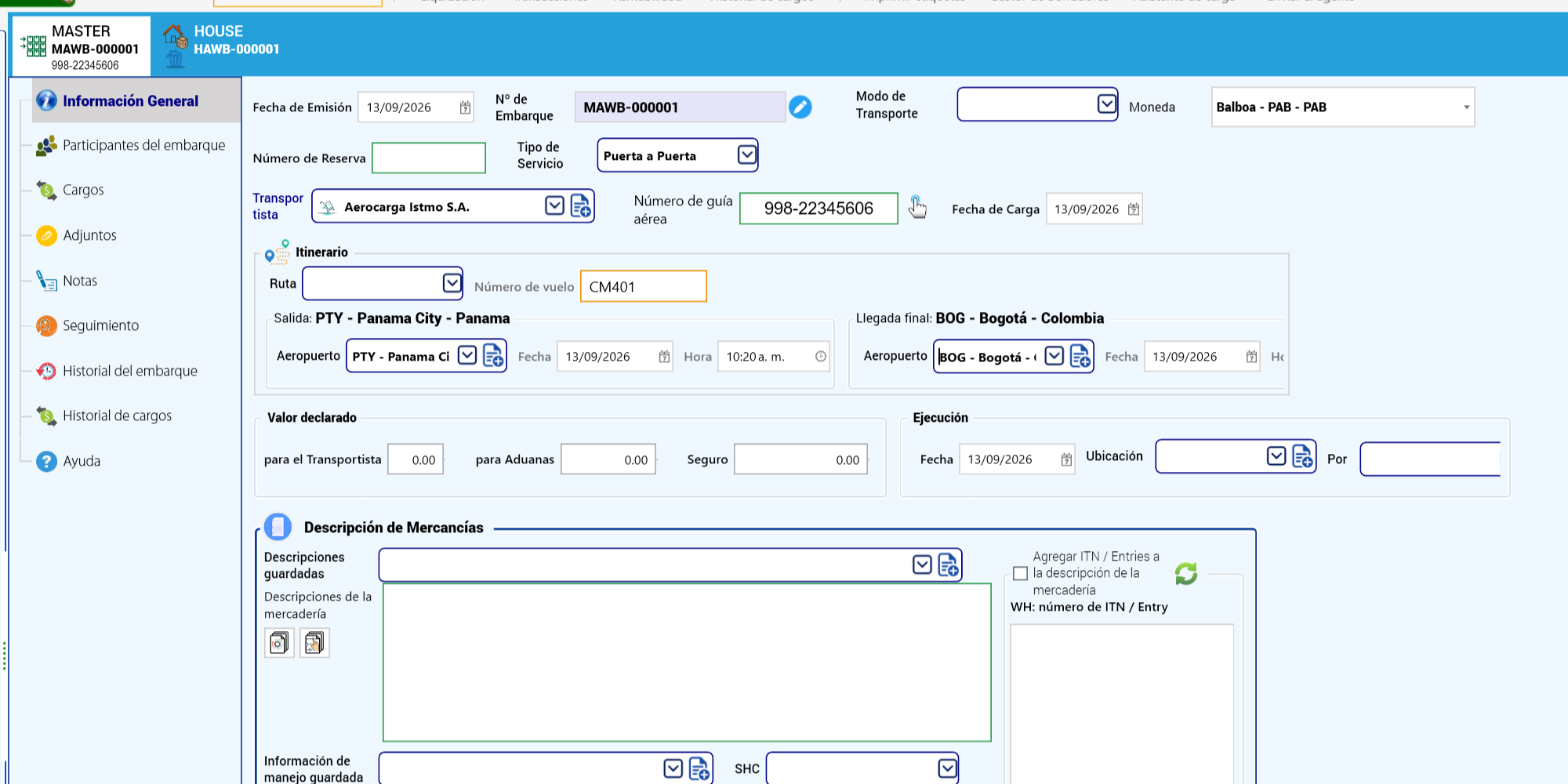This screenshot has width=1568, height=784.
Task: Click Número de vuelo CM401 field
Action: coord(643,286)
